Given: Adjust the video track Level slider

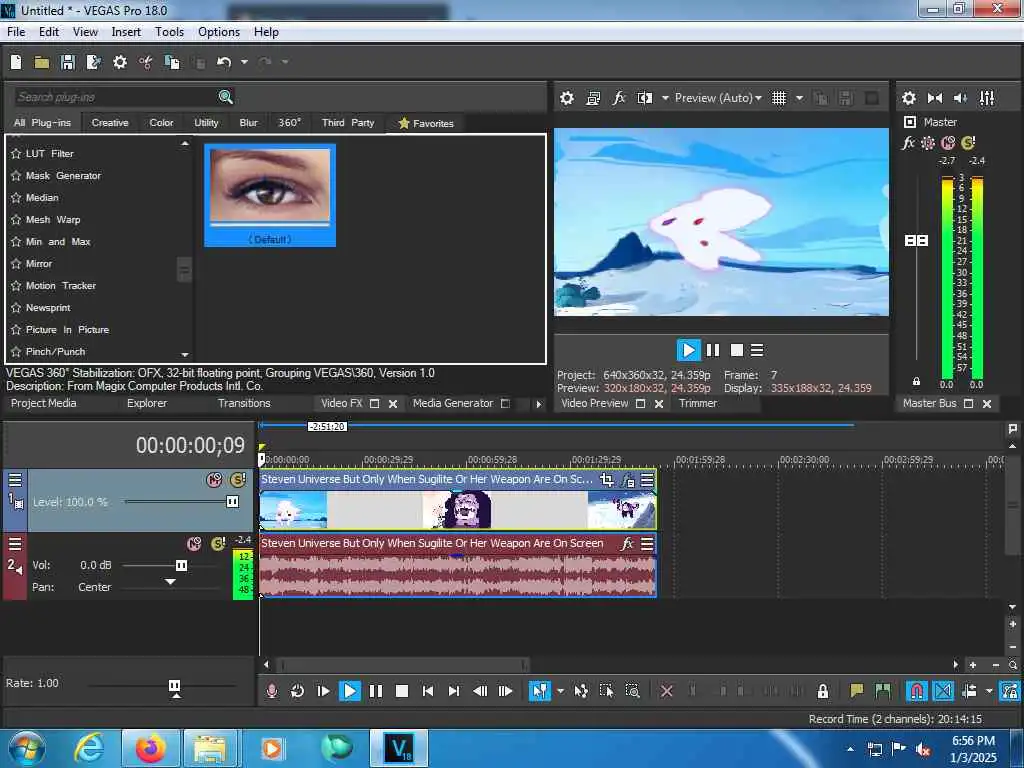Looking at the screenshot, I should 232,502.
